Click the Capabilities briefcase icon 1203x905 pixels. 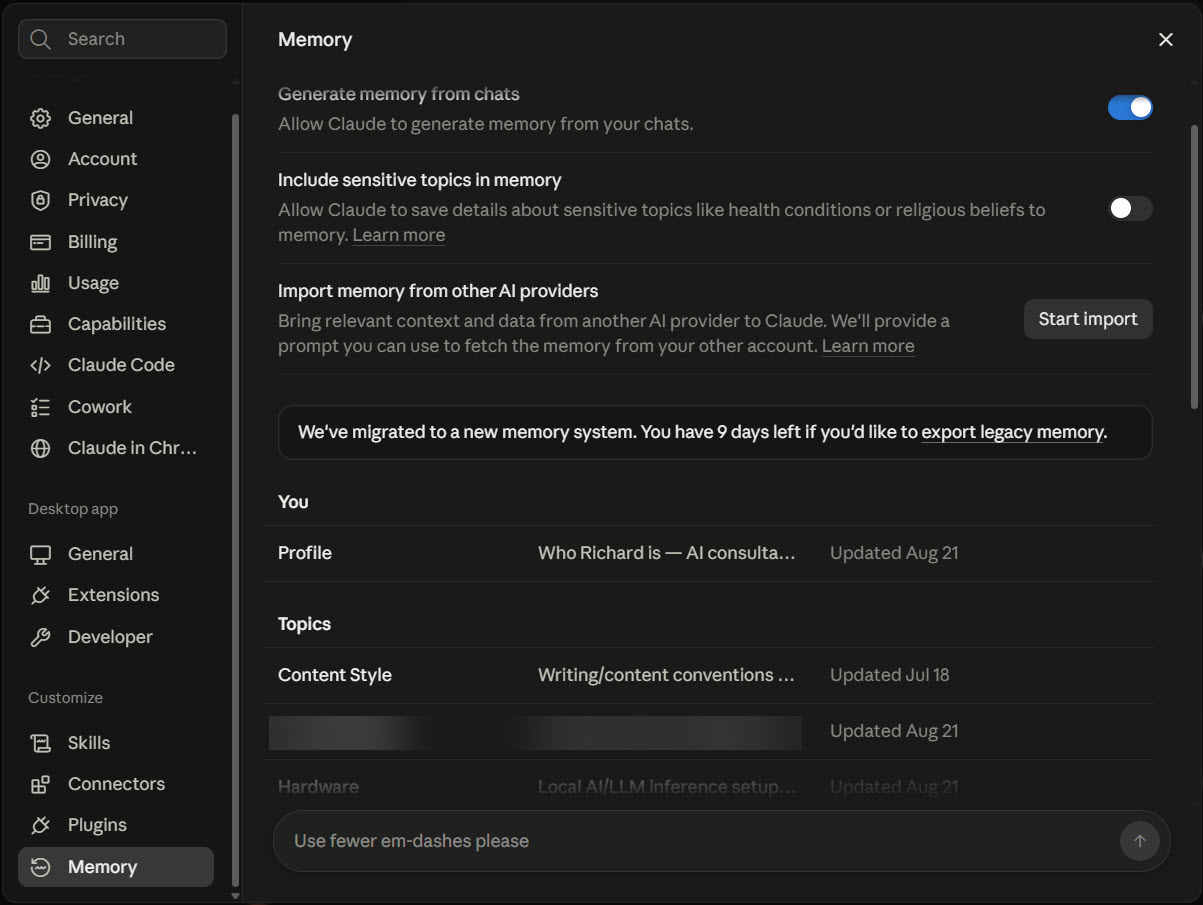pyautogui.click(x=40, y=324)
